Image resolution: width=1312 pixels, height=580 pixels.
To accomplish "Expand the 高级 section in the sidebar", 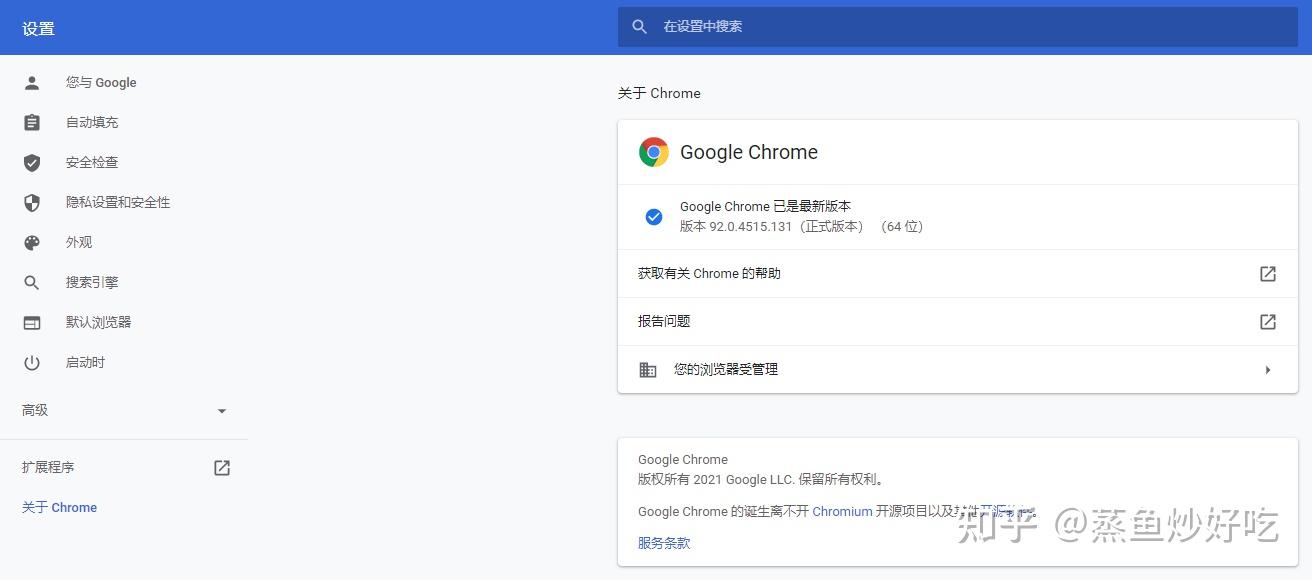I will click(221, 410).
